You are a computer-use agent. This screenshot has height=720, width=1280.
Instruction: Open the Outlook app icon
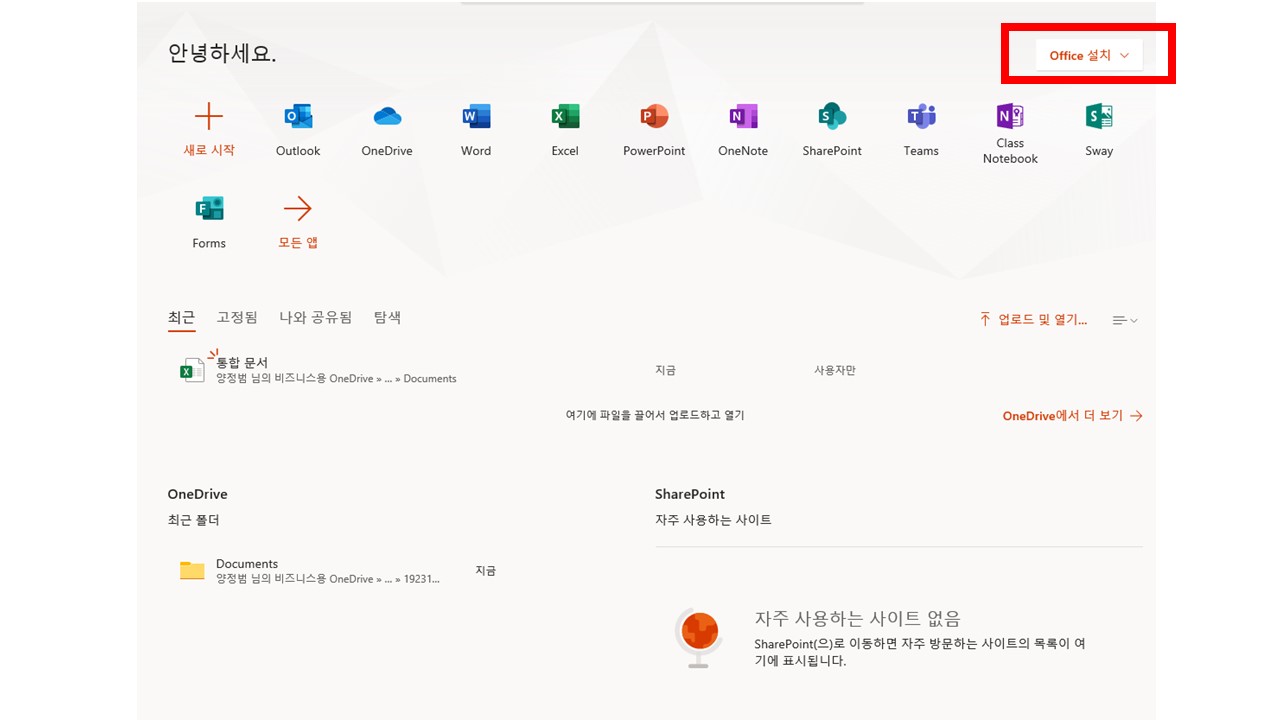[298, 117]
